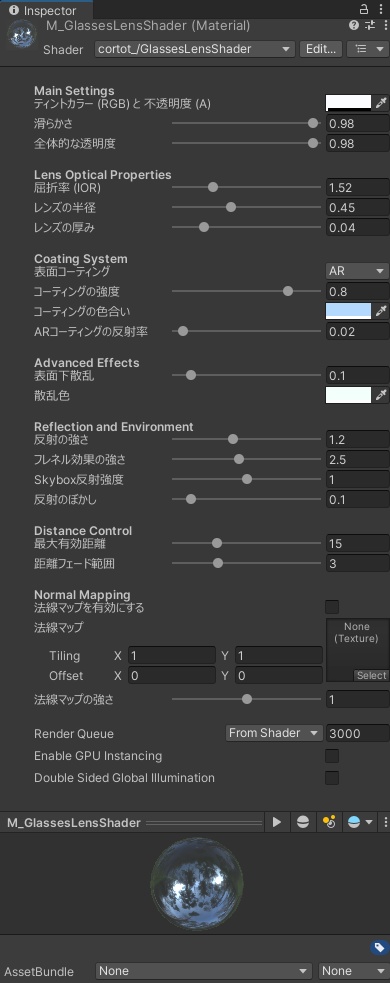Click the lens thickness field 0.04
390x983 pixels.
[x=357, y=228]
